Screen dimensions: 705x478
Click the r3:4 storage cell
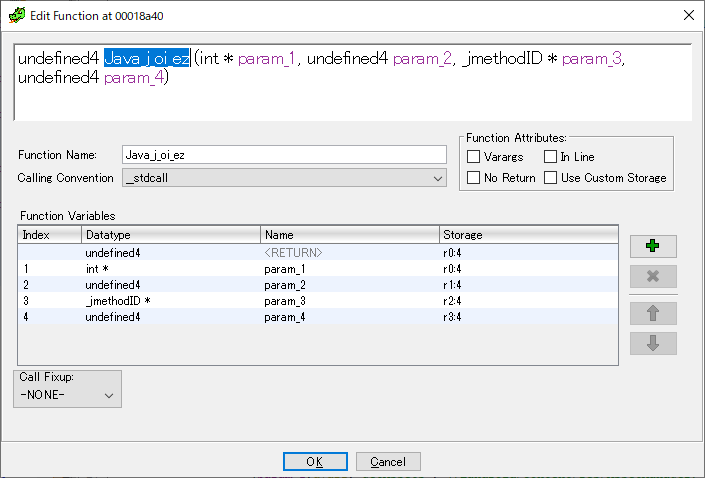click(x=528, y=317)
